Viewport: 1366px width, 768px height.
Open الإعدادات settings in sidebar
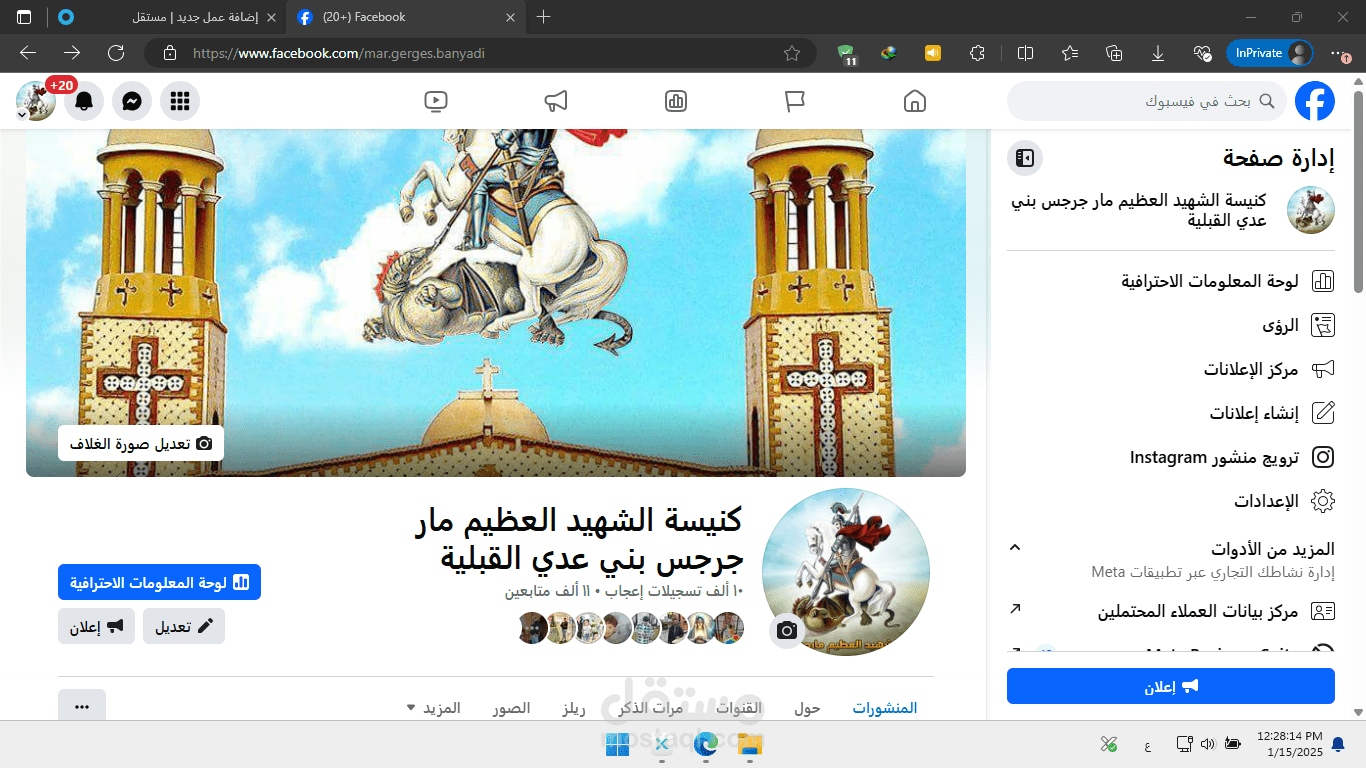[1171, 502]
